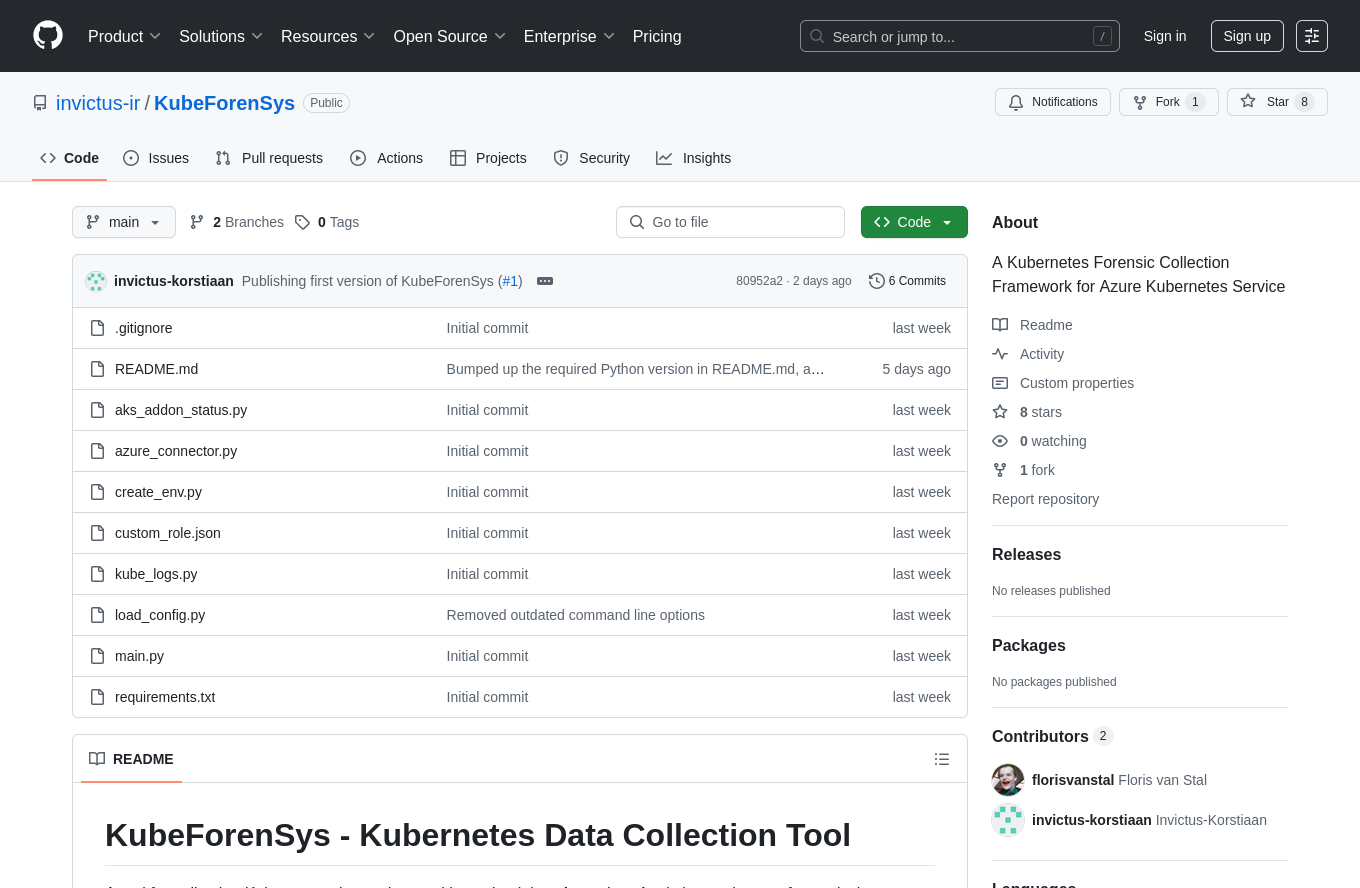The height and width of the screenshot is (888, 1360).
Task: Expand commit message ellipsis icon
Action: [x=545, y=281]
